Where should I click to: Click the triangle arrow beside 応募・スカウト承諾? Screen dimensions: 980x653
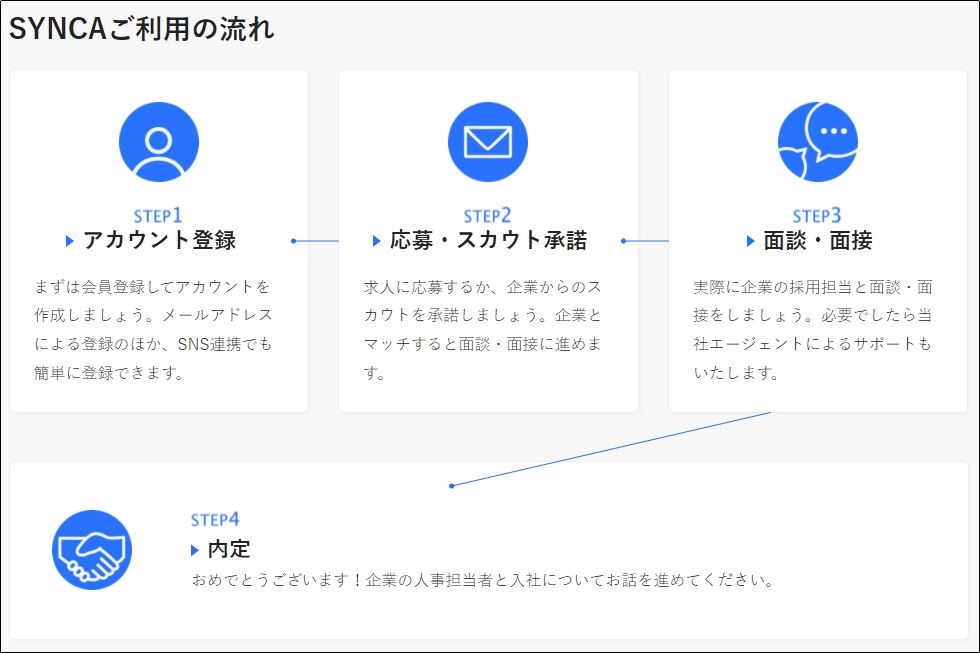tap(376, 241)
